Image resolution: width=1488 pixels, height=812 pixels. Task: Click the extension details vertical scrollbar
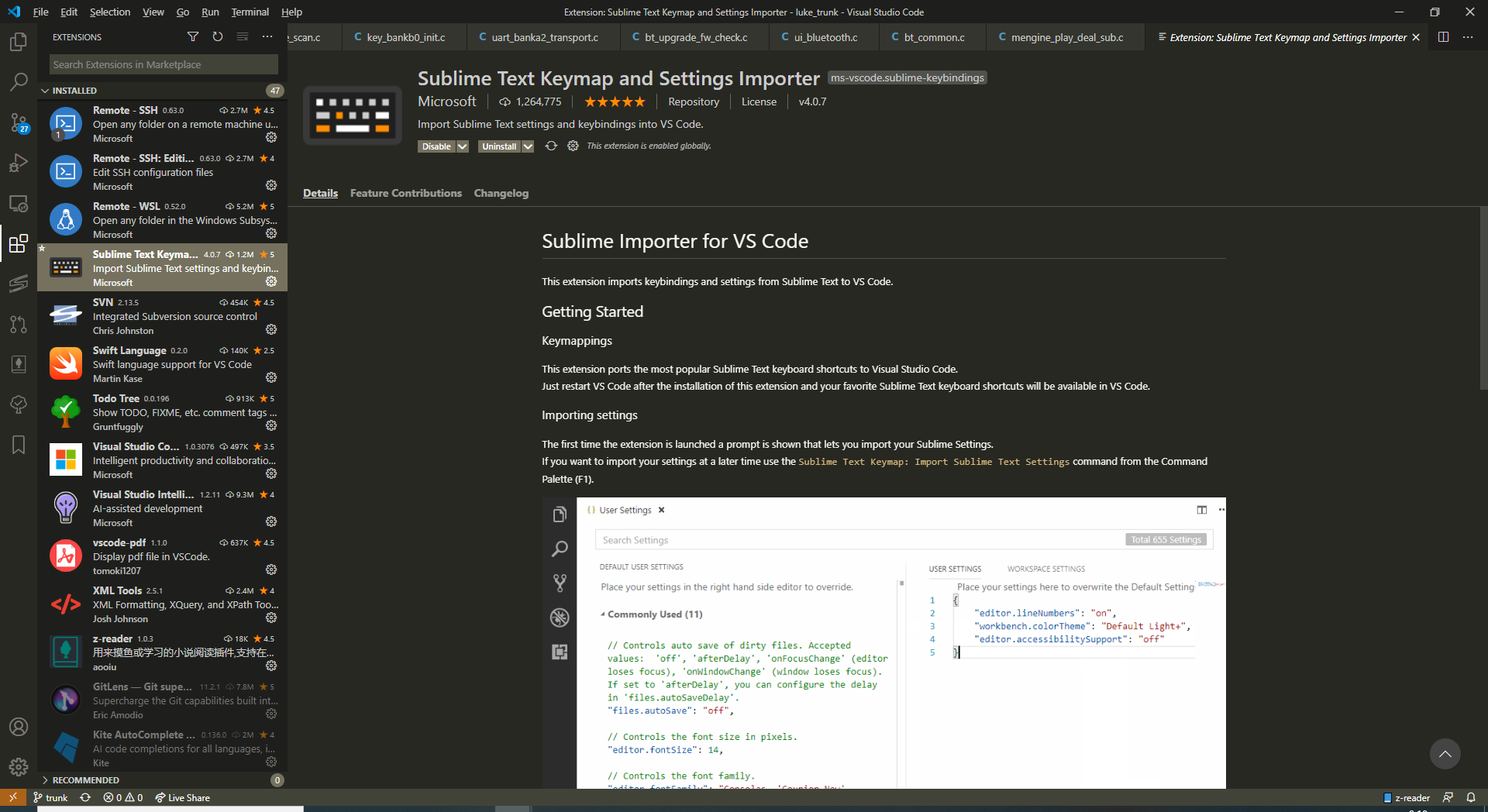tap(1483, 298)
